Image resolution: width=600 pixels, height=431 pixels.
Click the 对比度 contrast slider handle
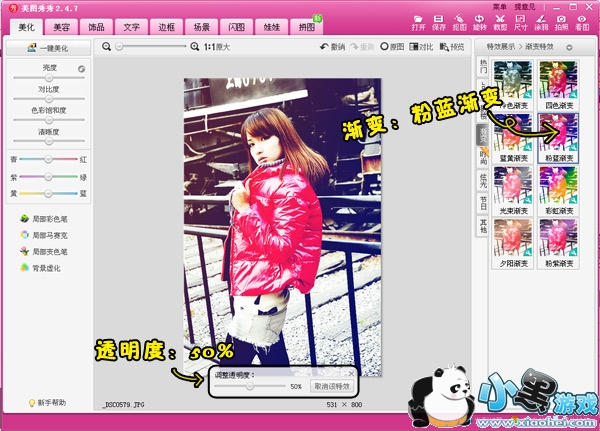[x=49, y=99]
